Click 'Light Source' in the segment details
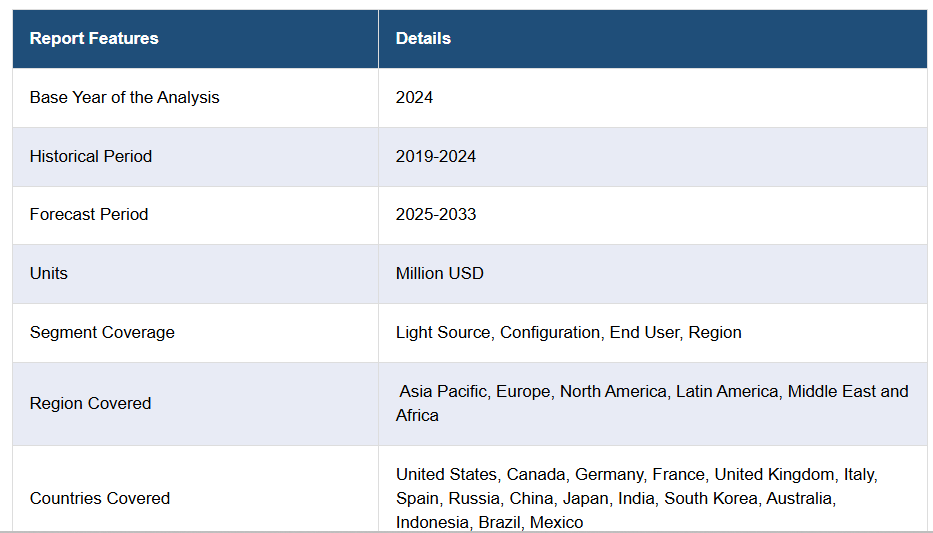 pyautogui.click(x=443, y=333)
